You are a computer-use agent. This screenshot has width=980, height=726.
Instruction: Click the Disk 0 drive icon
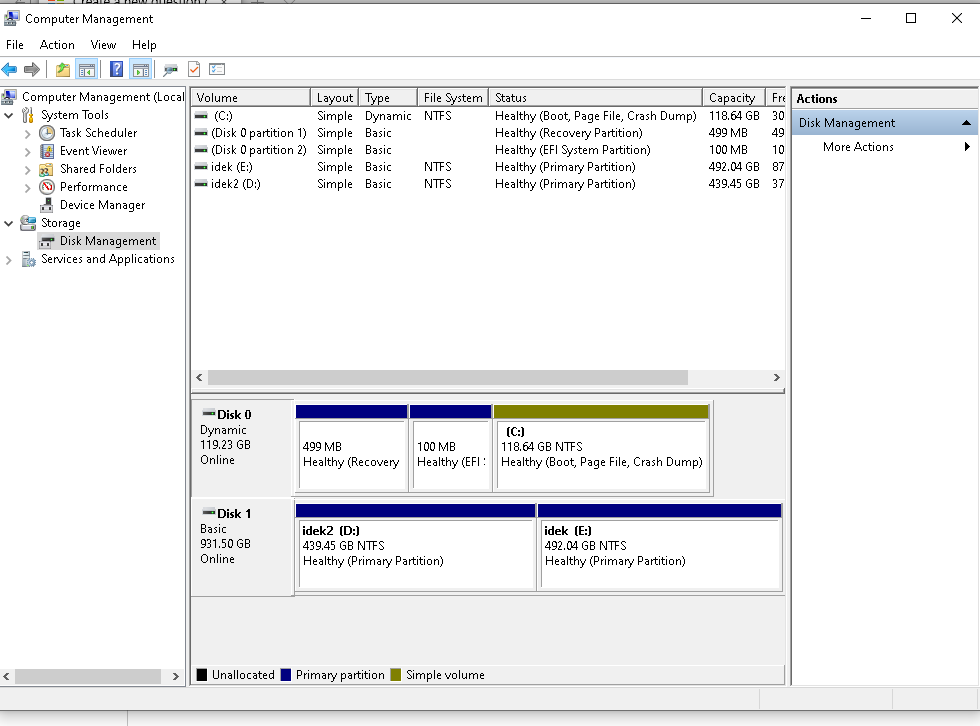pos(208,414)
